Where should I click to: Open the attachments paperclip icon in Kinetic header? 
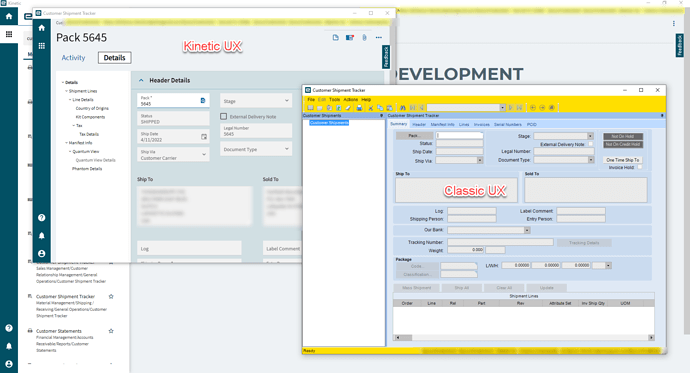pos(364,38)
